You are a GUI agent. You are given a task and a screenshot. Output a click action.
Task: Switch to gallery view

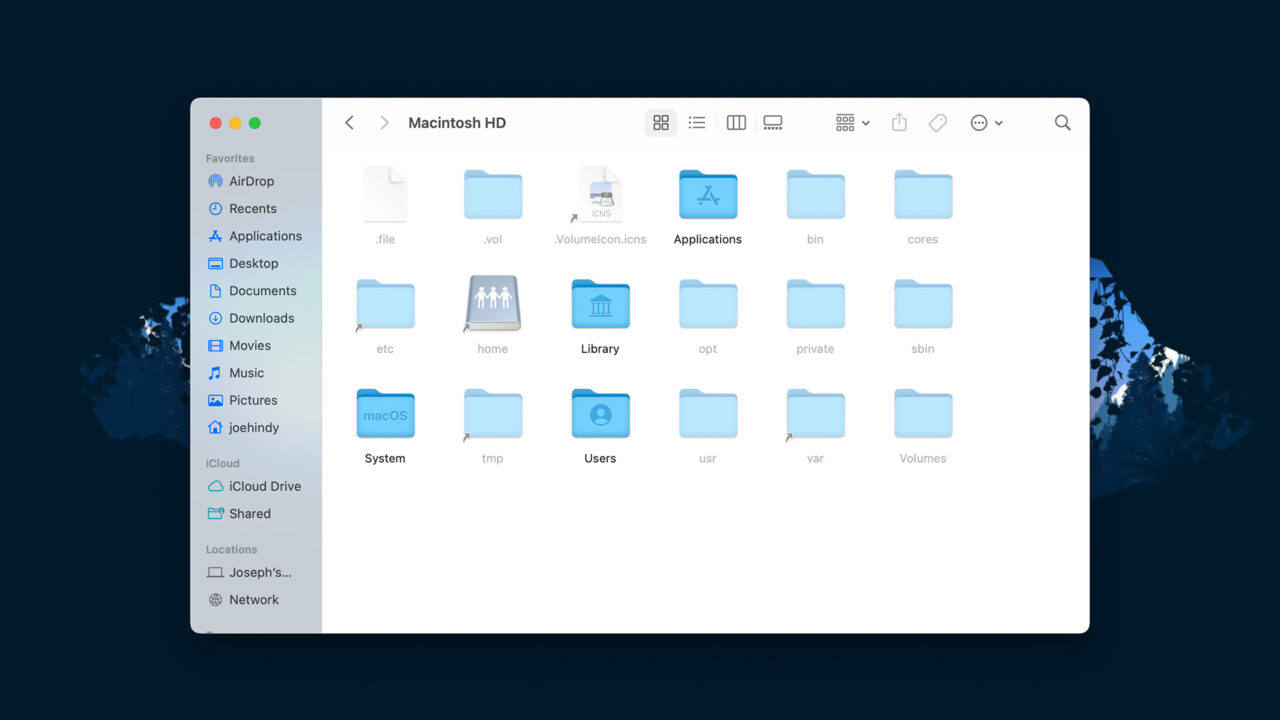coord(773,123)
